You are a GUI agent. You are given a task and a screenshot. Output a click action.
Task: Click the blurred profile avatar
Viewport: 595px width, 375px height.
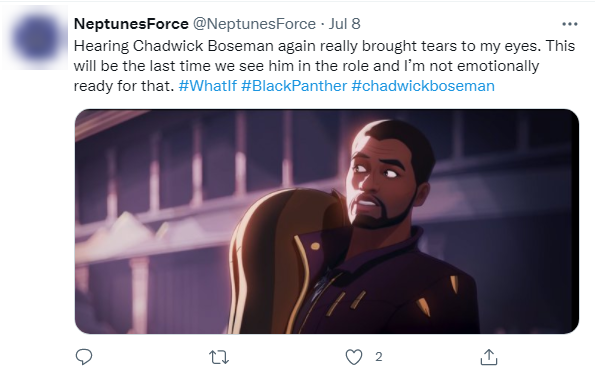click(35, 38)
